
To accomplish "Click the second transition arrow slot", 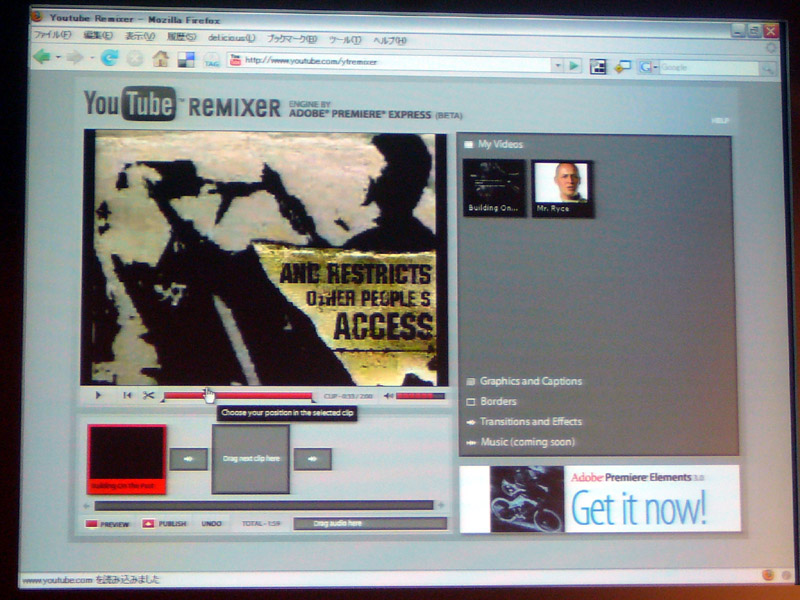I will point(313,459).
